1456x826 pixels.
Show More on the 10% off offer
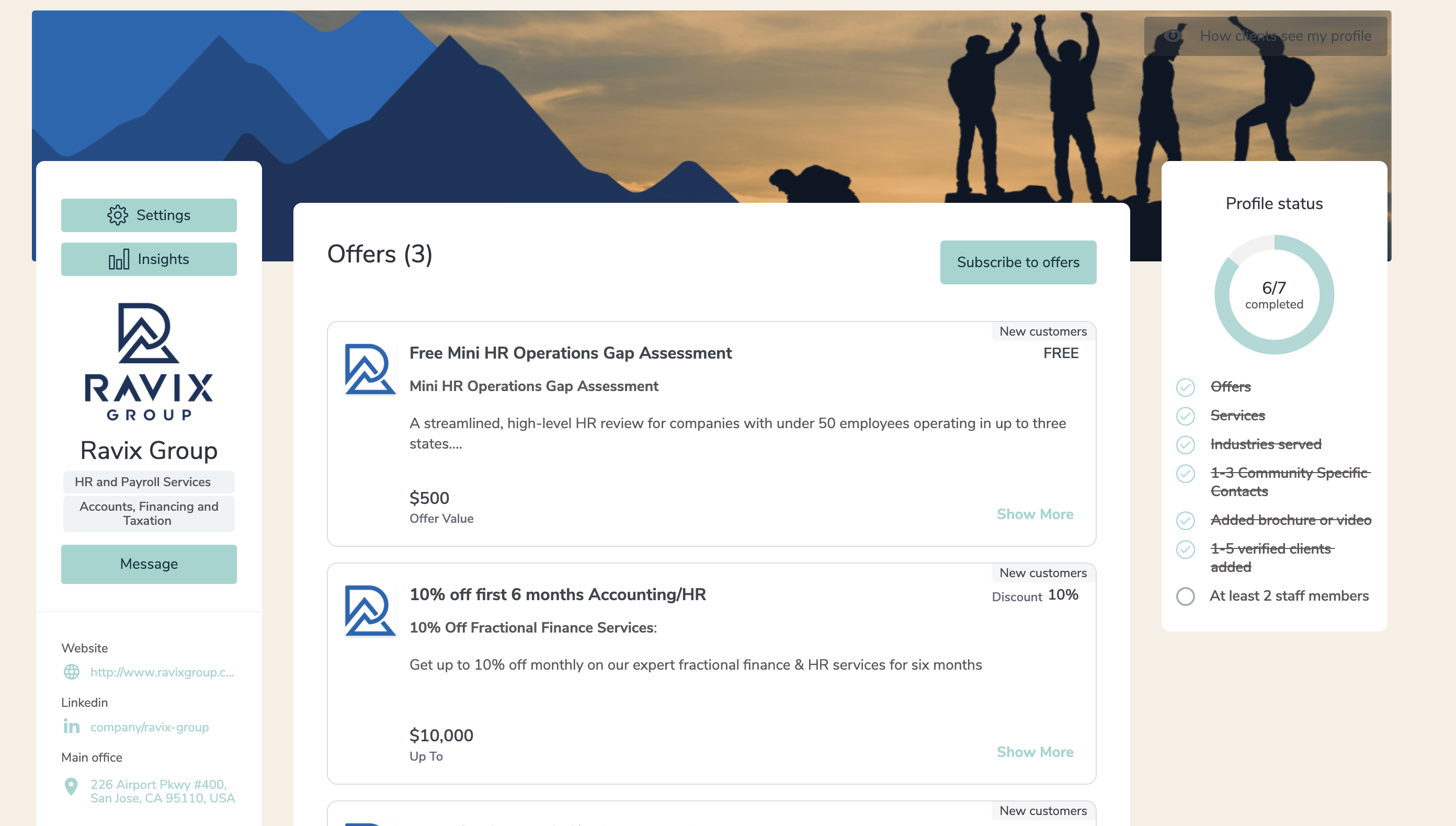point(1035,752)
